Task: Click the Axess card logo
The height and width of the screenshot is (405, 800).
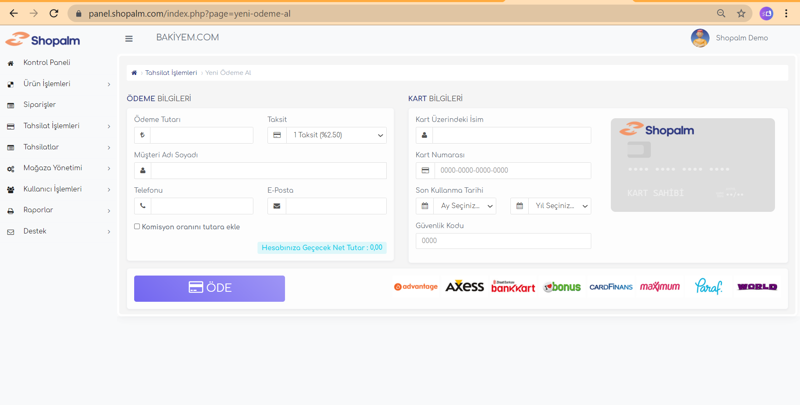Action: (x=464, y=287)
